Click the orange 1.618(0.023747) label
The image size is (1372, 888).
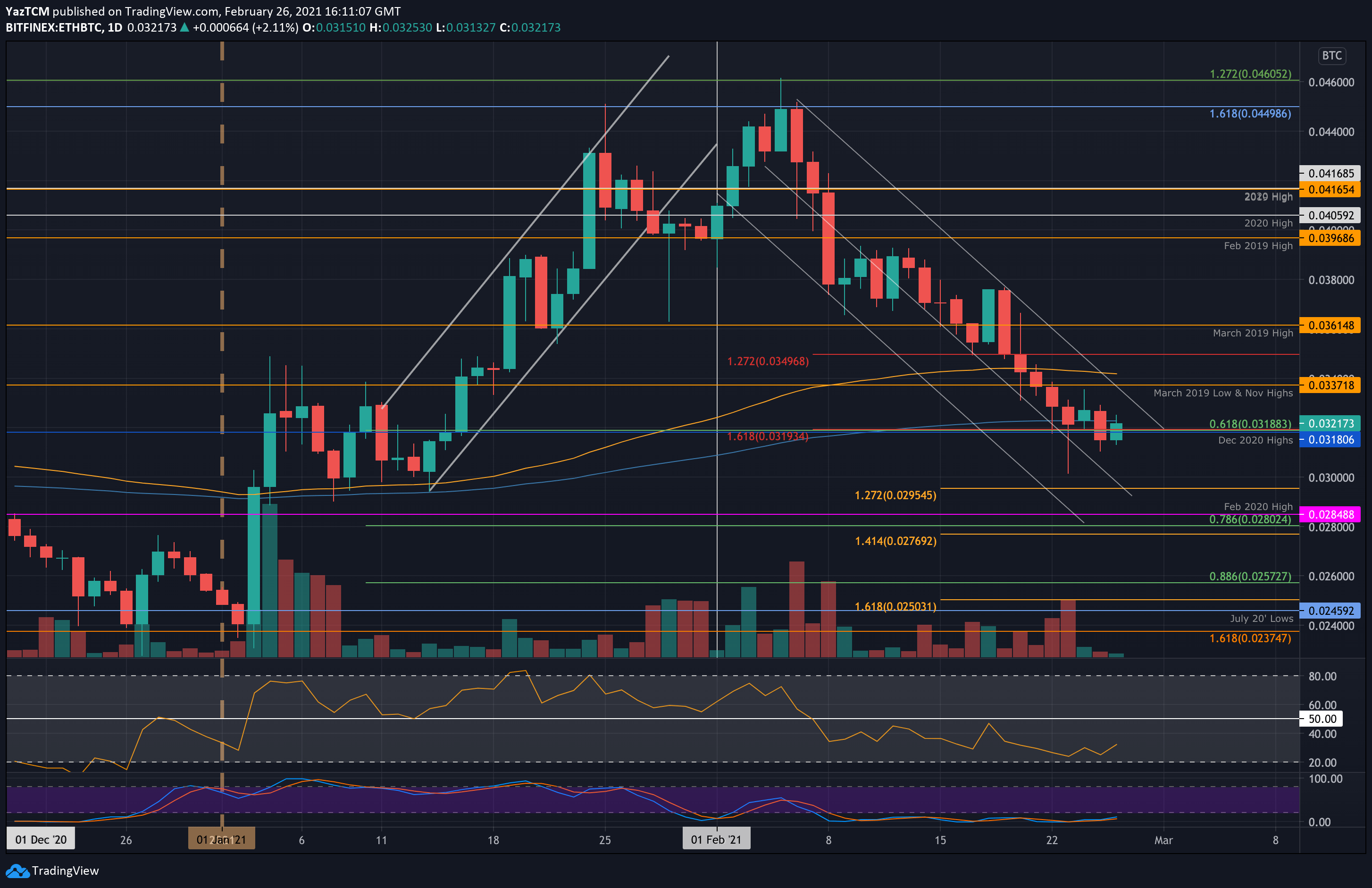coord(1250,638)
